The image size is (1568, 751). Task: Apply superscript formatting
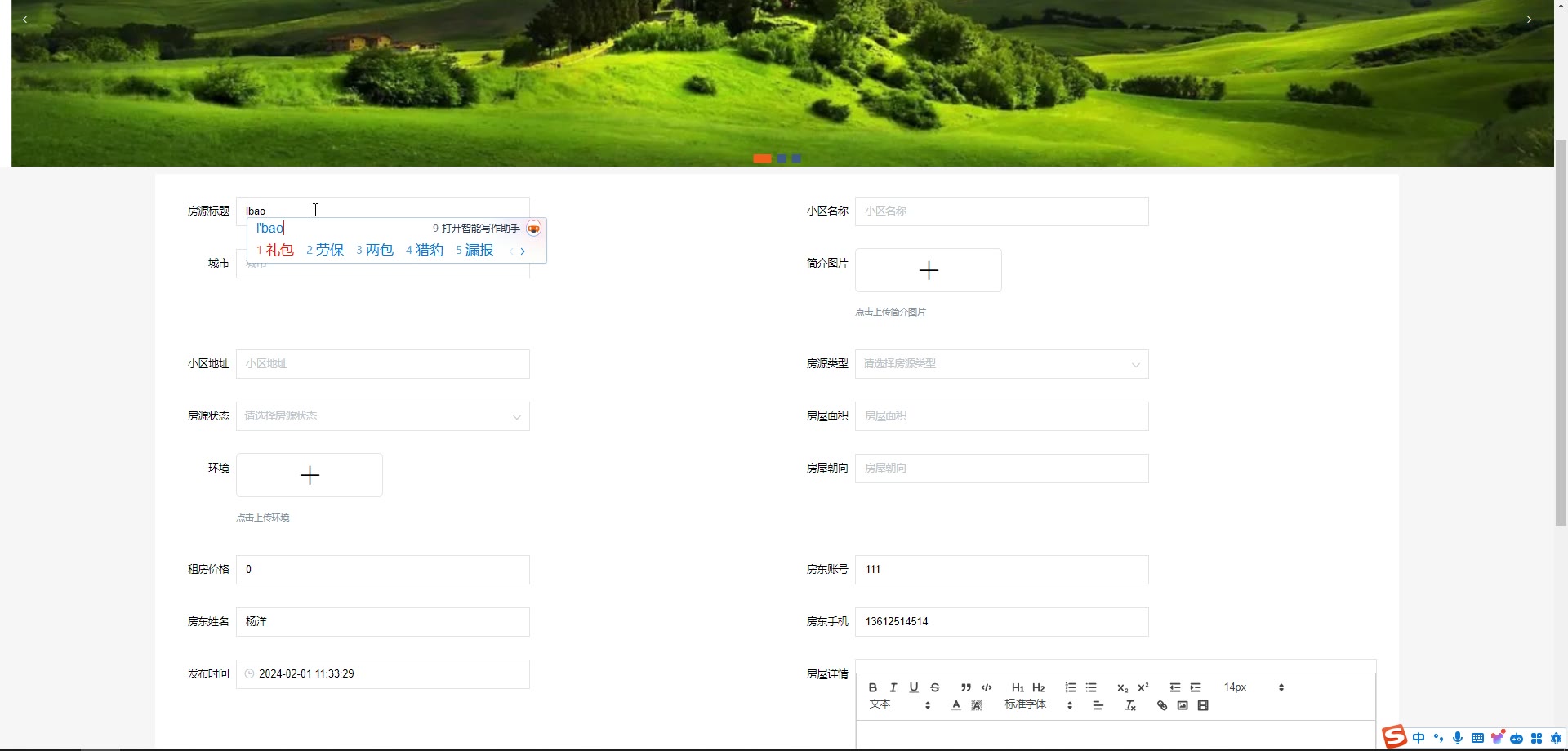click(x=1143, y=687)
